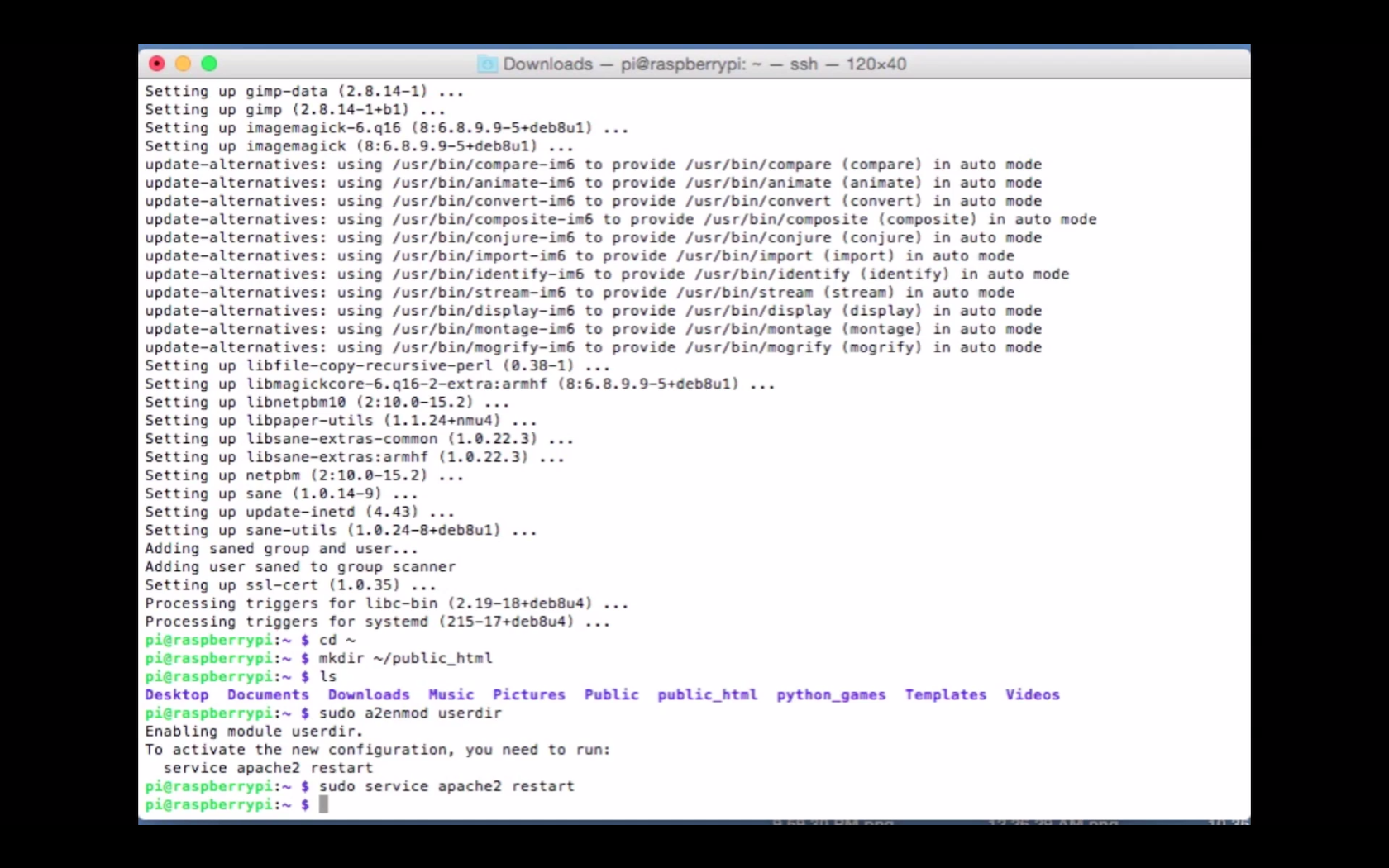Click the 'Setting up gimp-data (2.8.14-1)' line

click(x=304, y=91)
